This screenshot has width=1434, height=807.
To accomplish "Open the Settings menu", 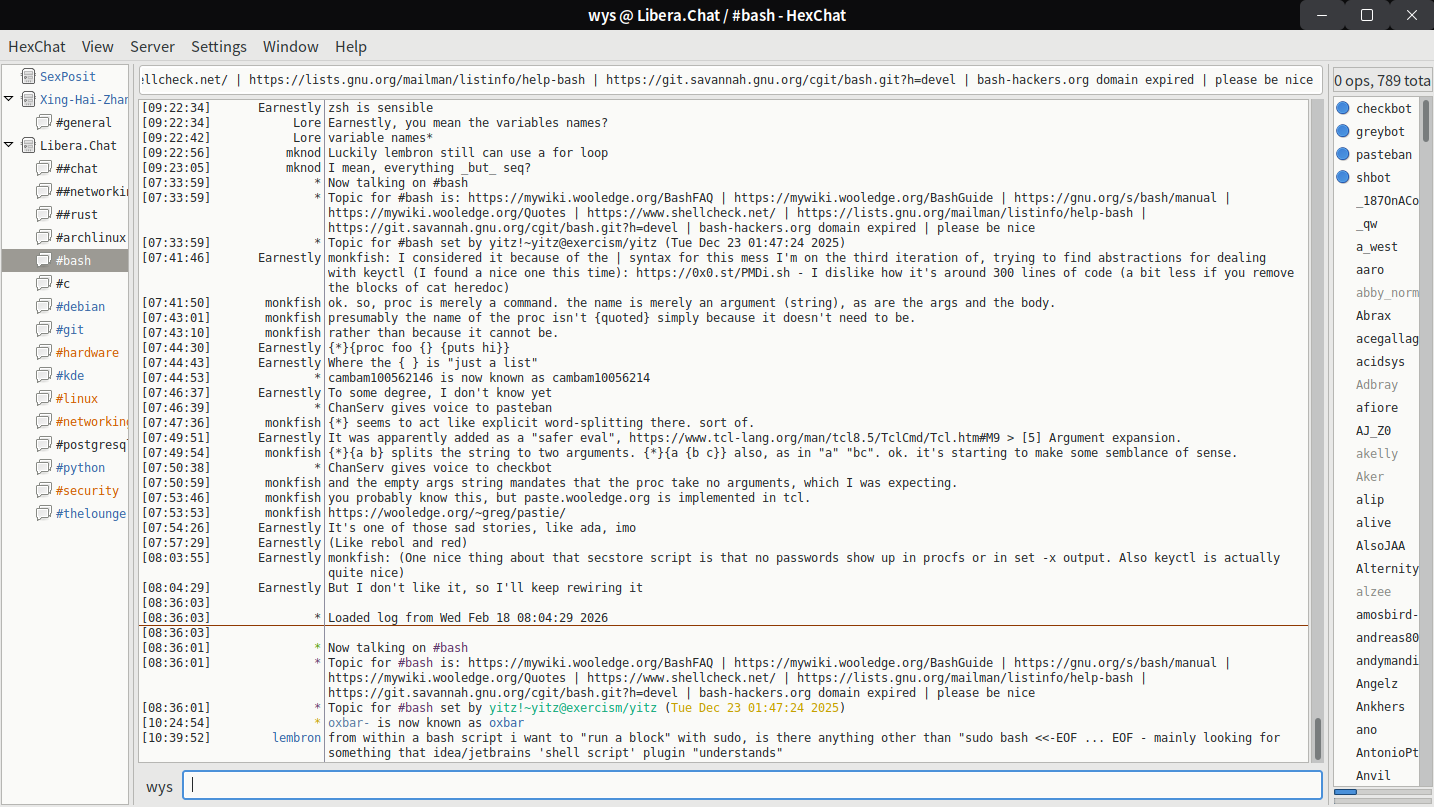I will (218, 47).
